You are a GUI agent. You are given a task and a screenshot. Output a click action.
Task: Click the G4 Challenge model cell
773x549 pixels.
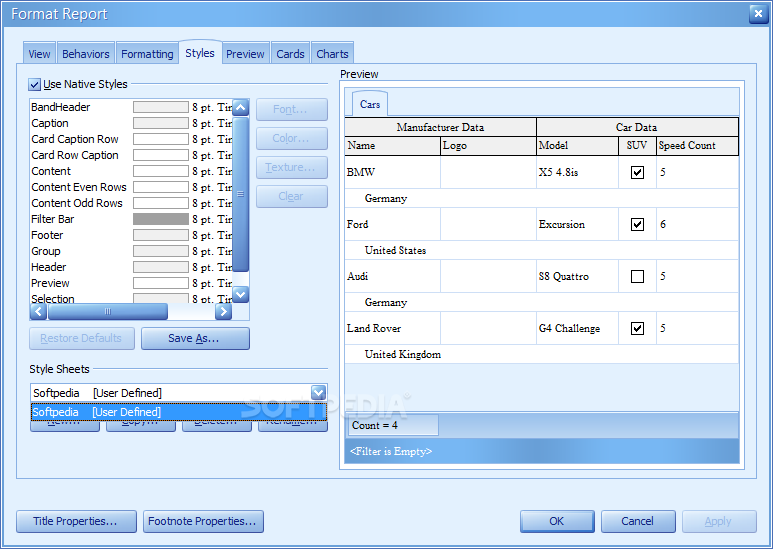tap(577, 328)
